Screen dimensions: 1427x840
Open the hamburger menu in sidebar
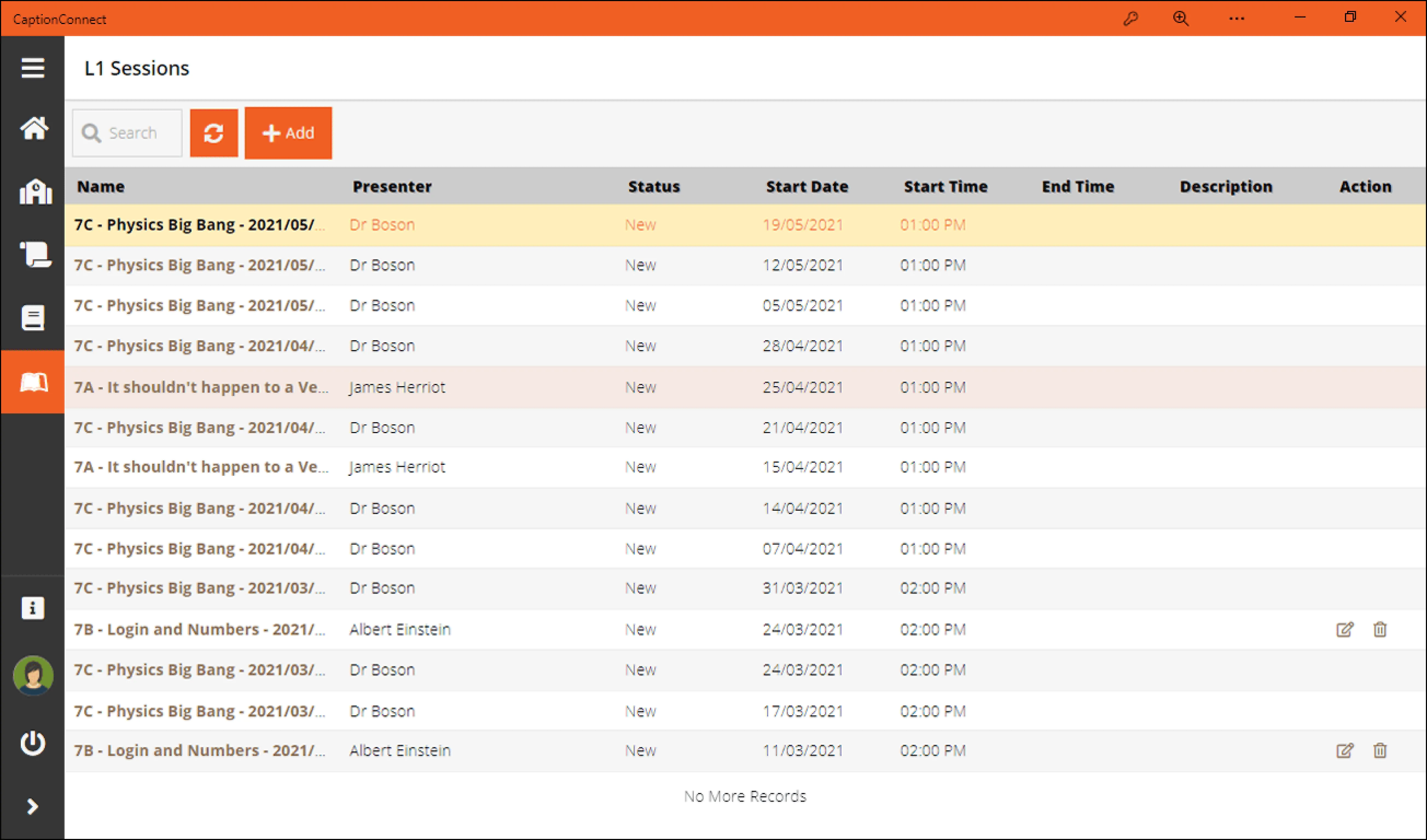33,68
